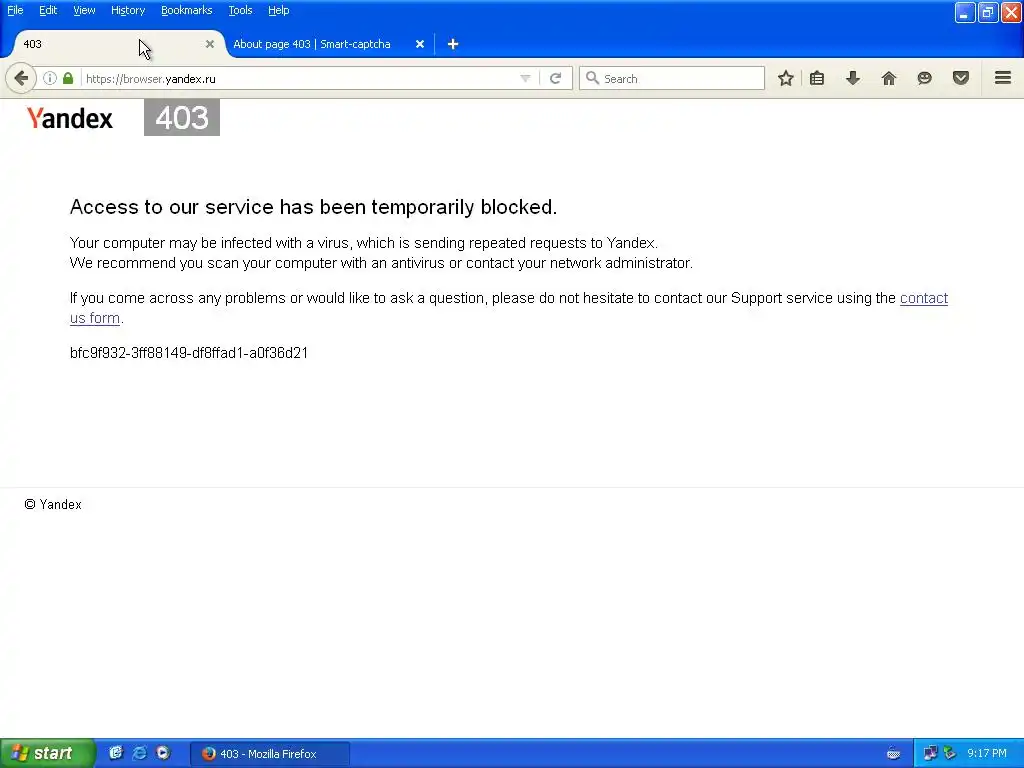The height and width of the screenshot is (768, 1024).
Task: Click the safely remove hardware tray icon
Action: click(950, 753)
